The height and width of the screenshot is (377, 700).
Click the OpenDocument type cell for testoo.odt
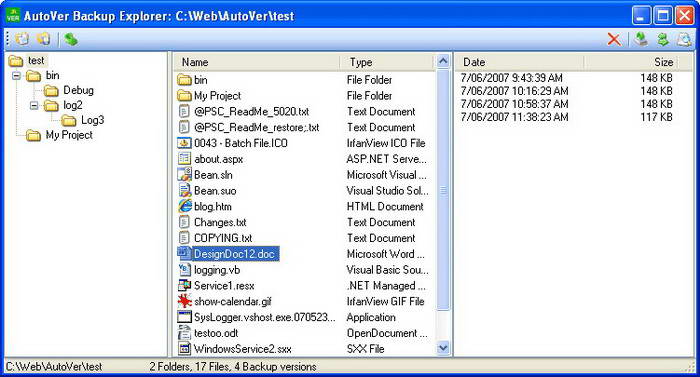[387, 333]
